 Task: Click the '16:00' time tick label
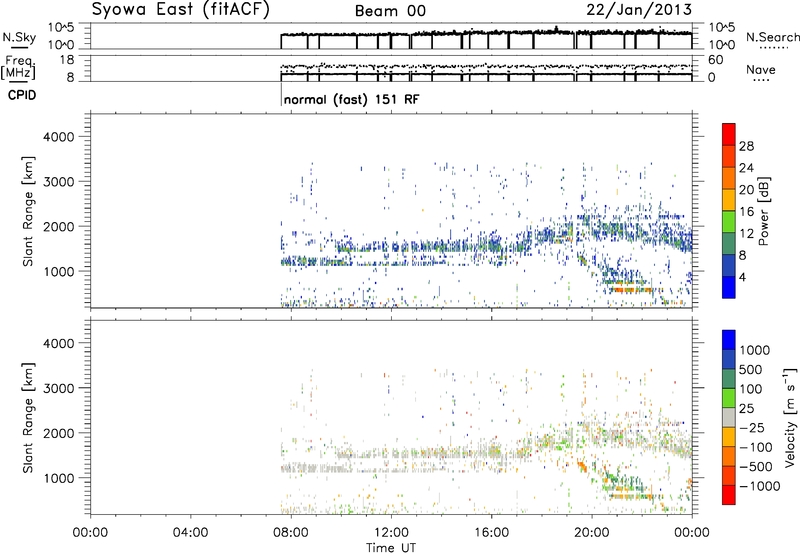(x=491, y=533)
